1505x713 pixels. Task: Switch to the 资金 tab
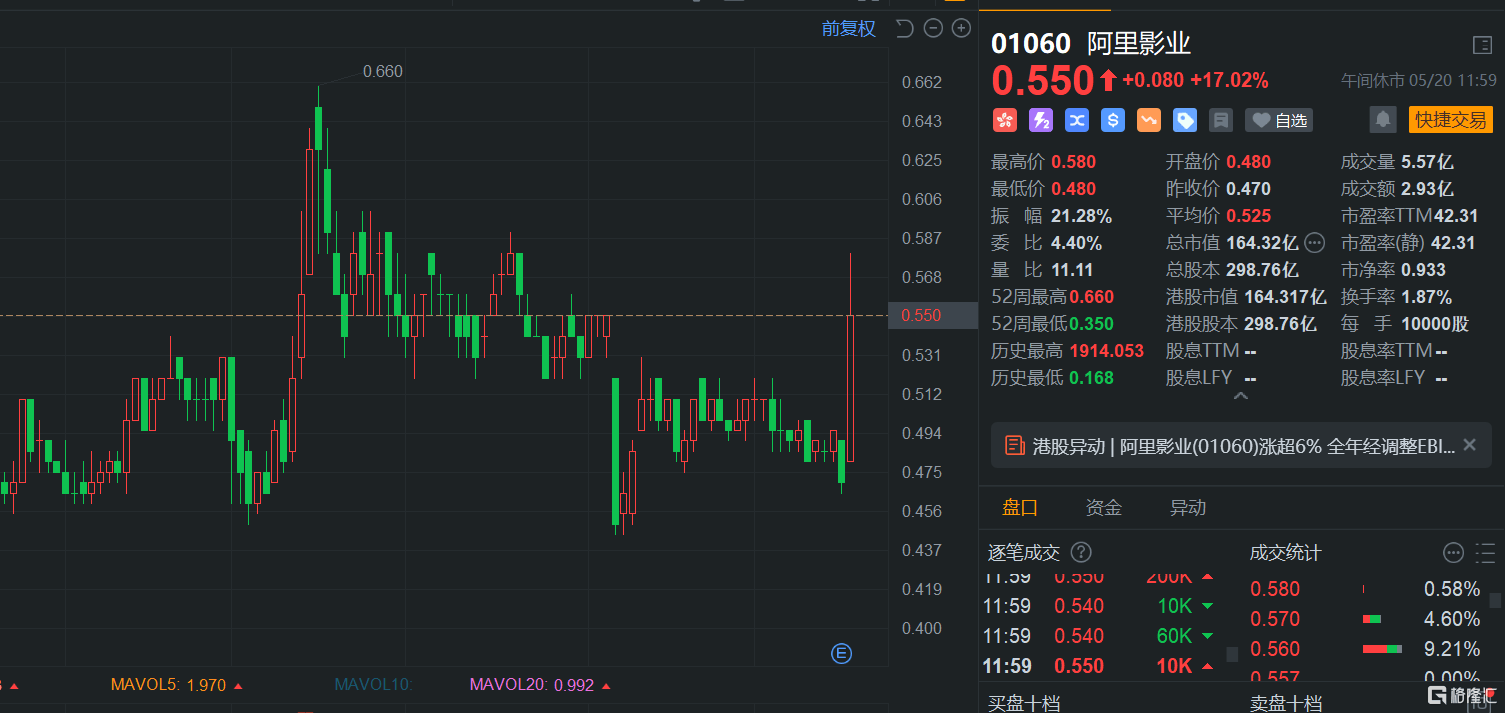1104,508
